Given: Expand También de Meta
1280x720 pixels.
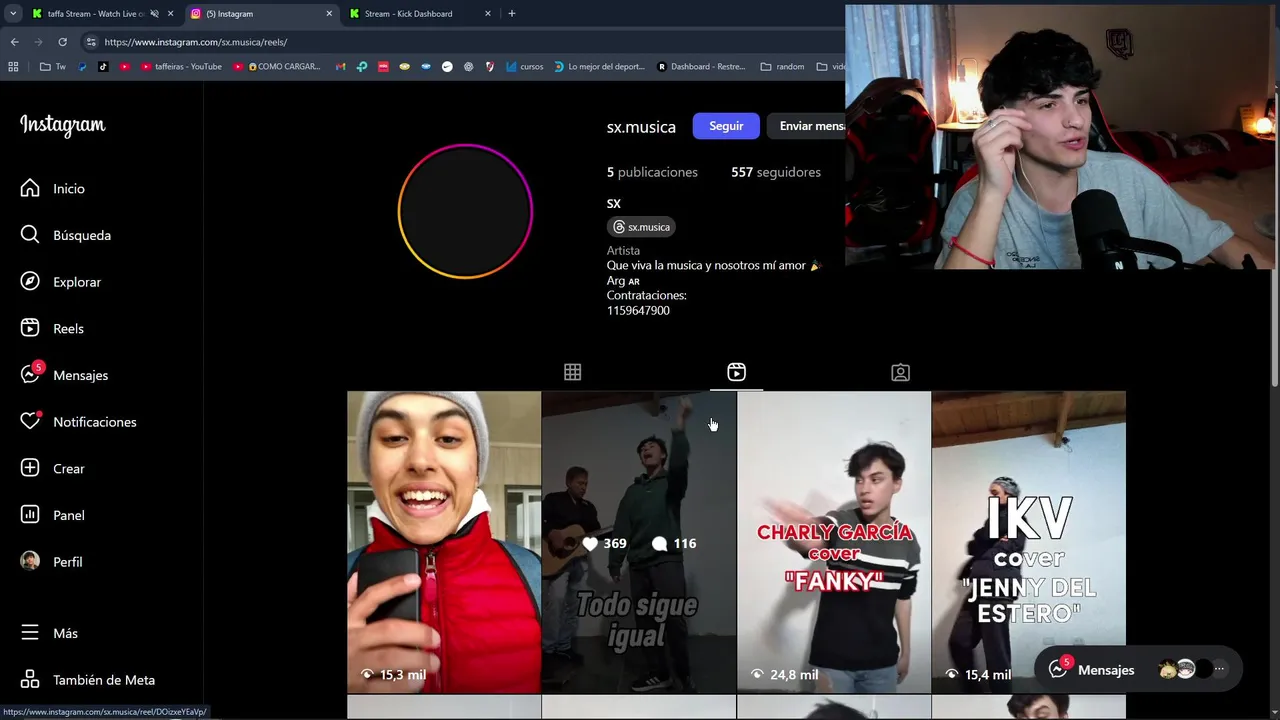Looking at the screenshot, I should point(88,680).
